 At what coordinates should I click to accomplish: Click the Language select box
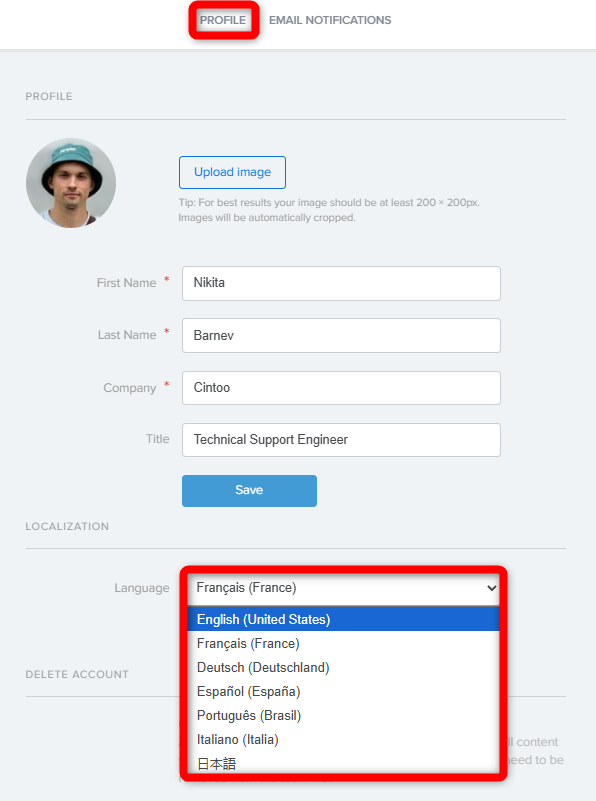point(343,588)
